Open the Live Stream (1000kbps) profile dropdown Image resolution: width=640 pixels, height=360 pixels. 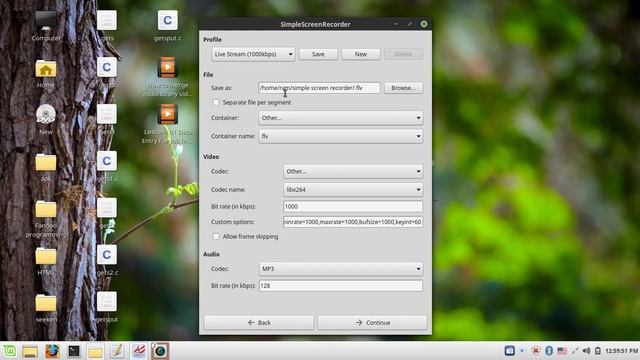253,54
